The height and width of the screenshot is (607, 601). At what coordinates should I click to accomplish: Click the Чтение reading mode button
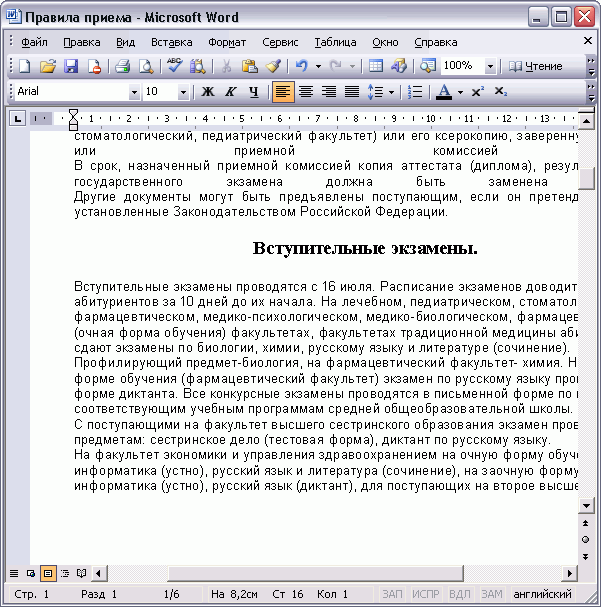(535, 66)
